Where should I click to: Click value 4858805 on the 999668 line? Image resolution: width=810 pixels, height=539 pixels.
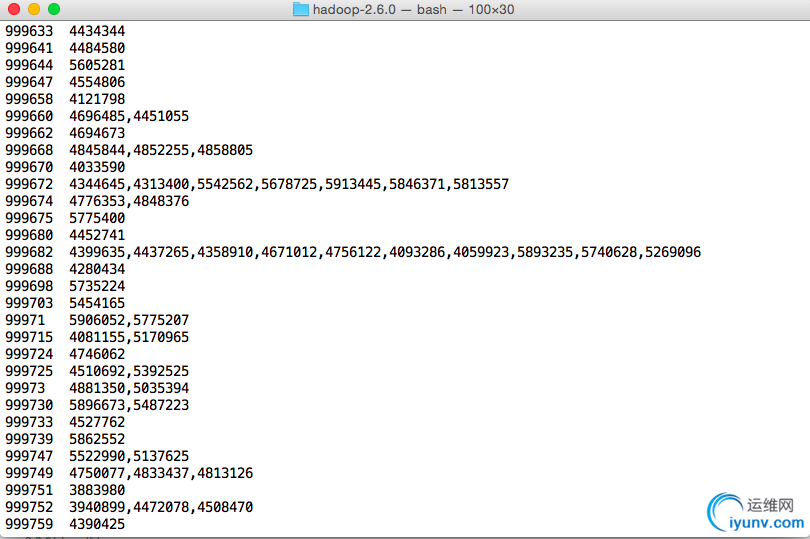coord(225,150)
